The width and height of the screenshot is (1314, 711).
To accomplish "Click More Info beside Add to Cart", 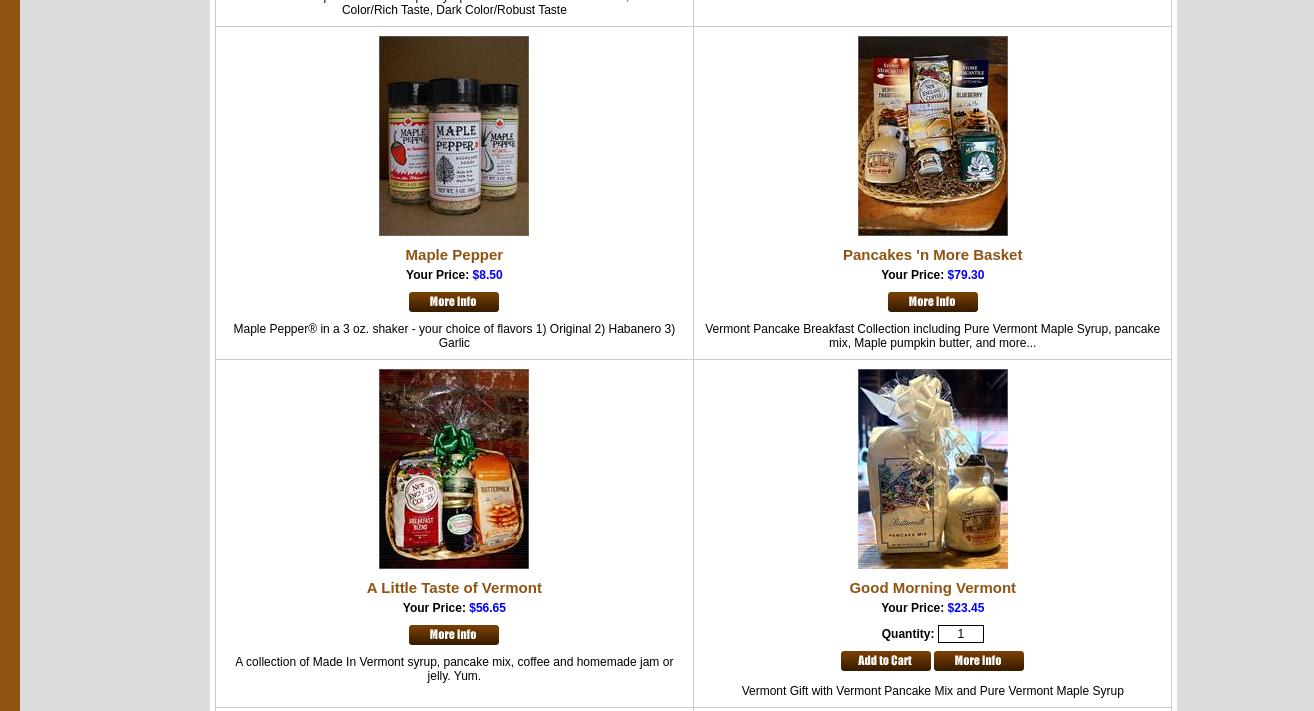I will click(978, 661).
